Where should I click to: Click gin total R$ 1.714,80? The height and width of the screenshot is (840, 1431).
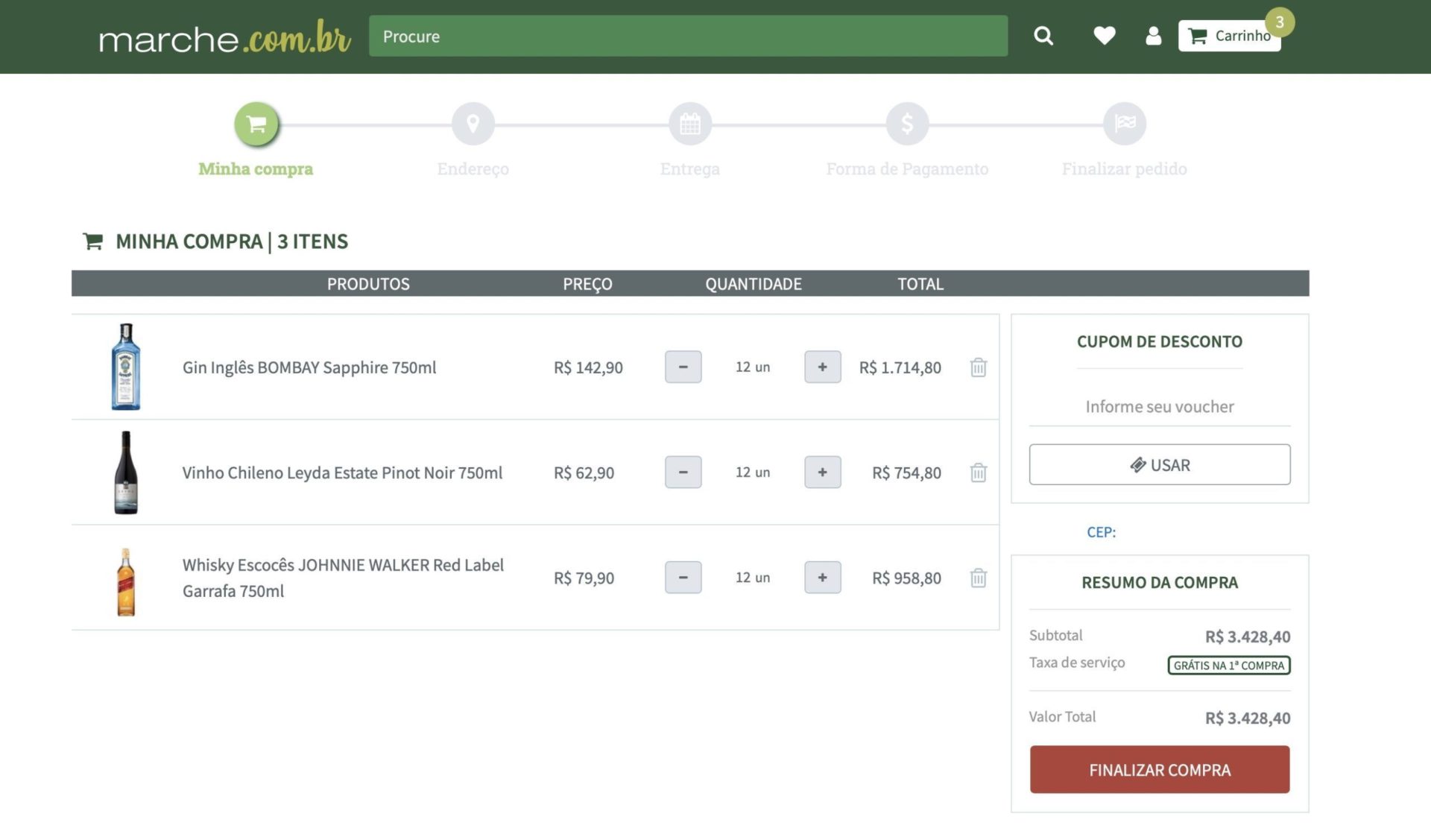[x=900, y=367]
